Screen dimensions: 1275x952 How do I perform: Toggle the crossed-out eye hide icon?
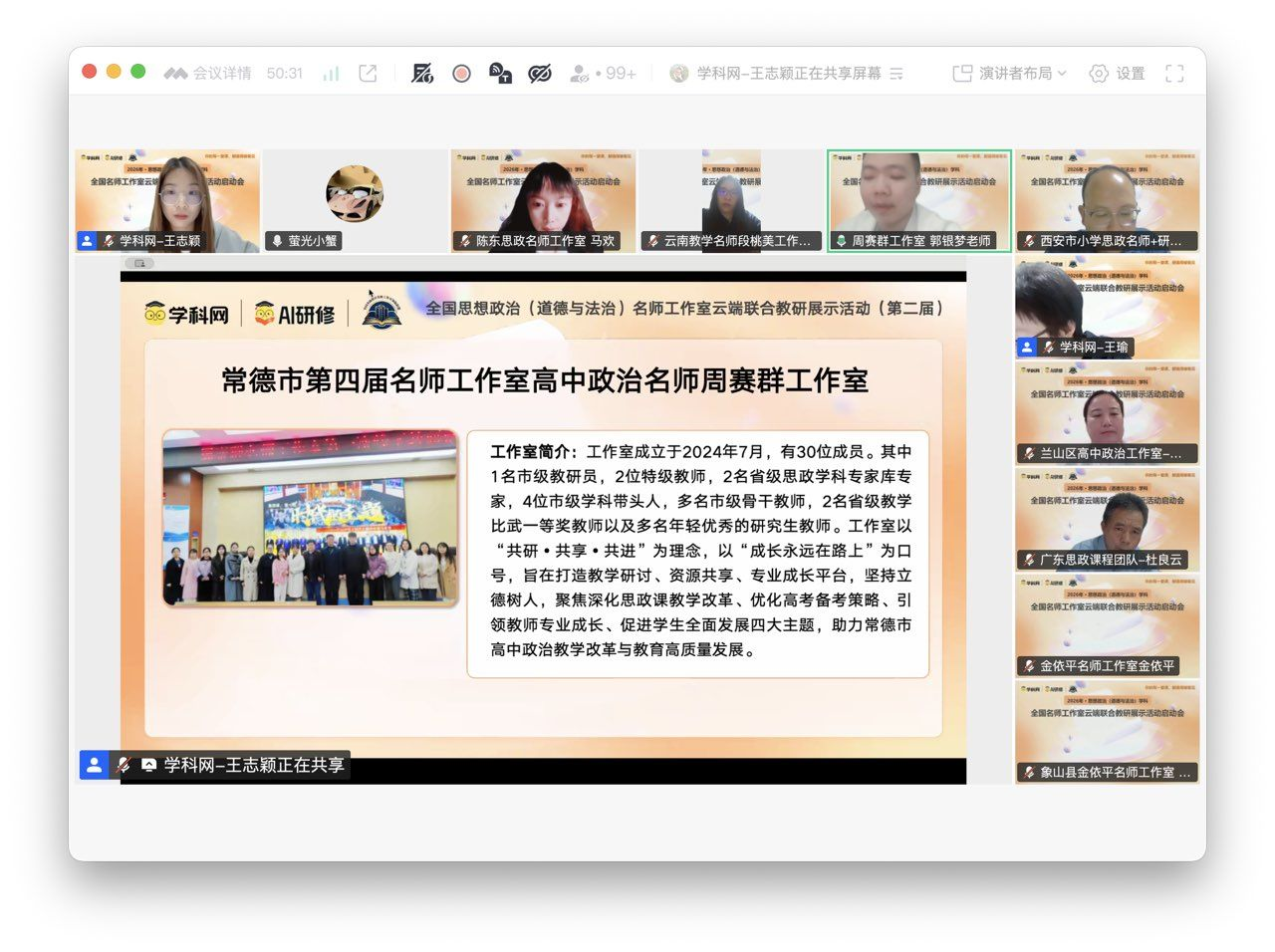point(540,74)
